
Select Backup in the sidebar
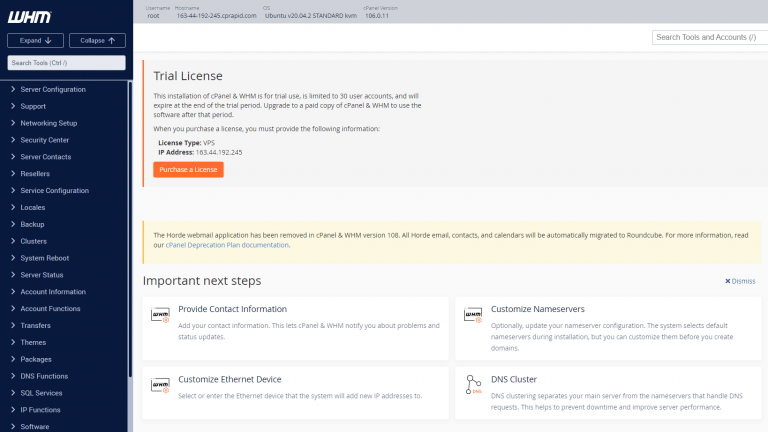click(x=32, y=224)
